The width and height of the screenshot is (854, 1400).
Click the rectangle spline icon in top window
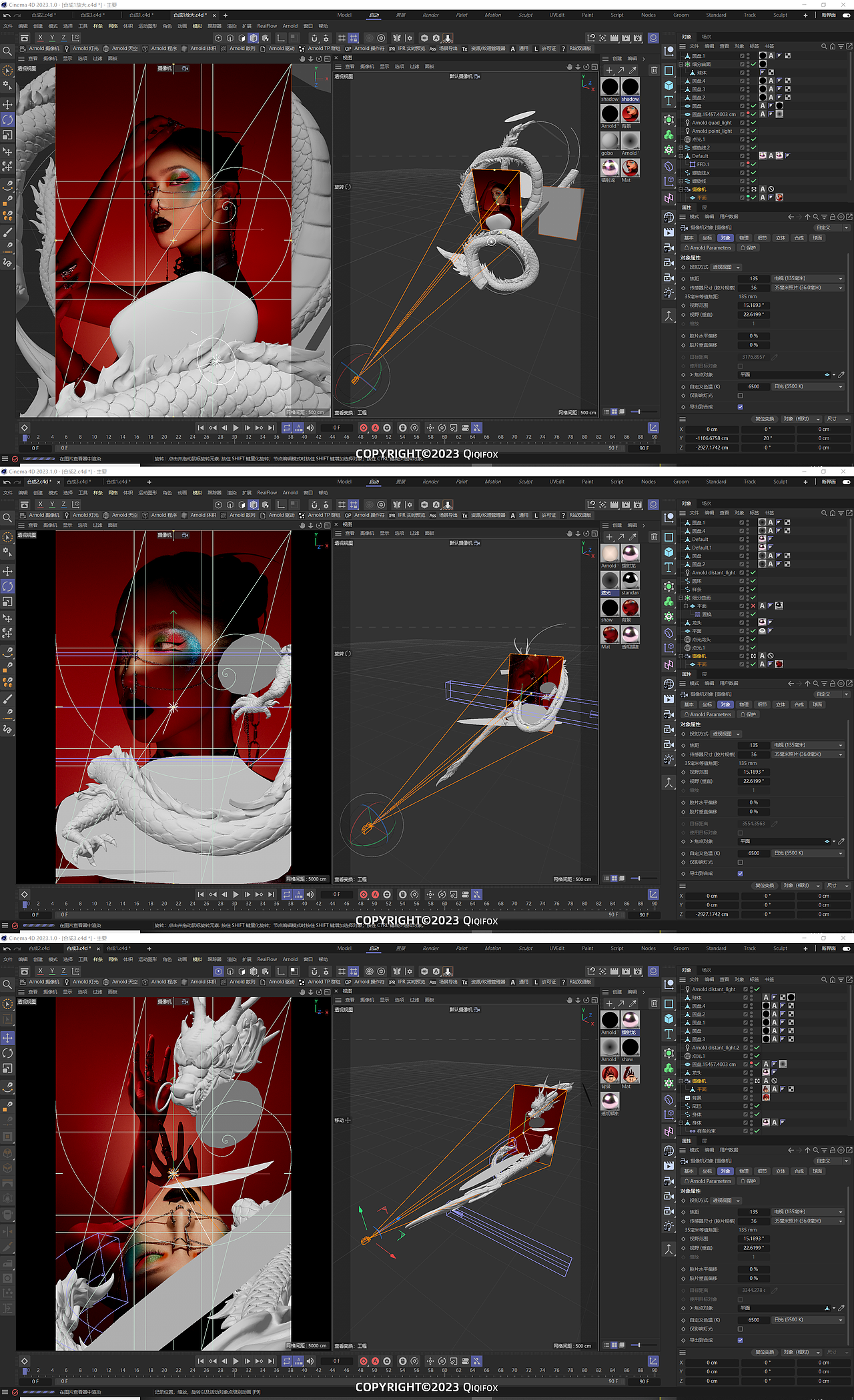click(669, 70)
